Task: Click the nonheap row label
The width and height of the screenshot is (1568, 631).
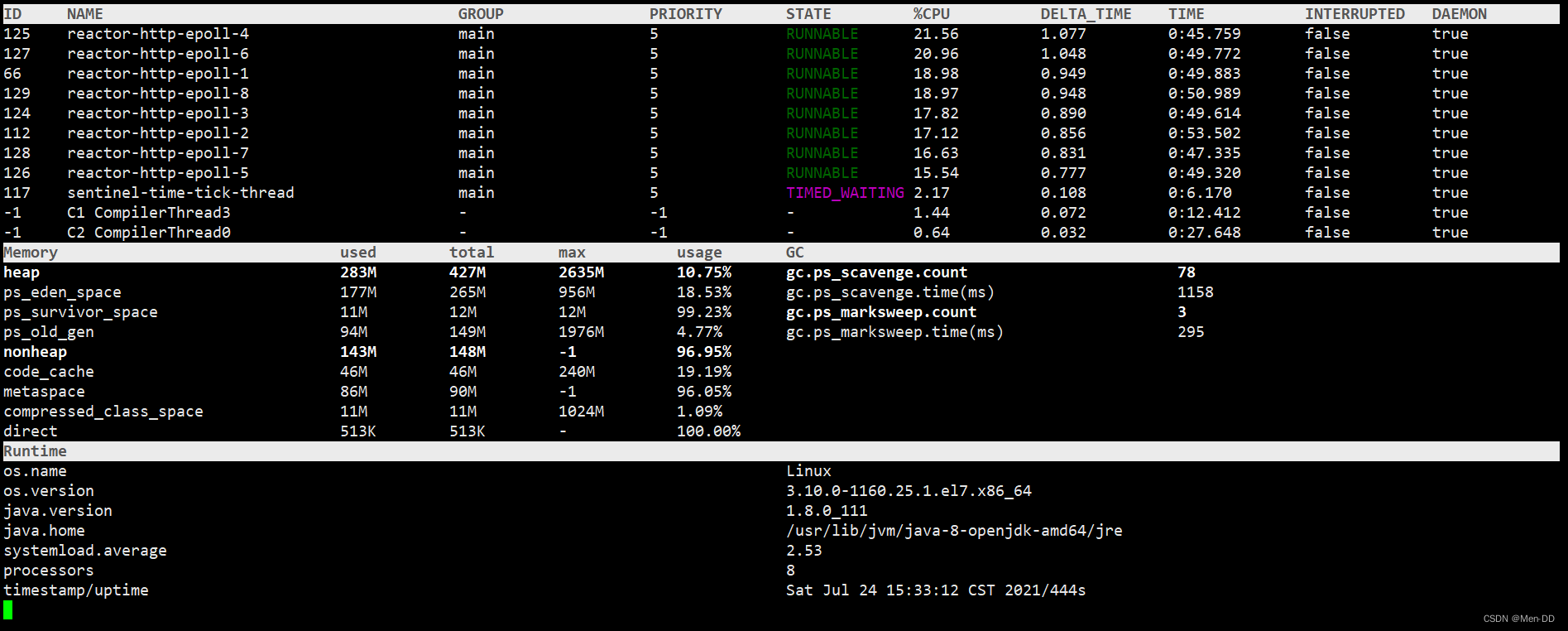Action: [35, 352]
